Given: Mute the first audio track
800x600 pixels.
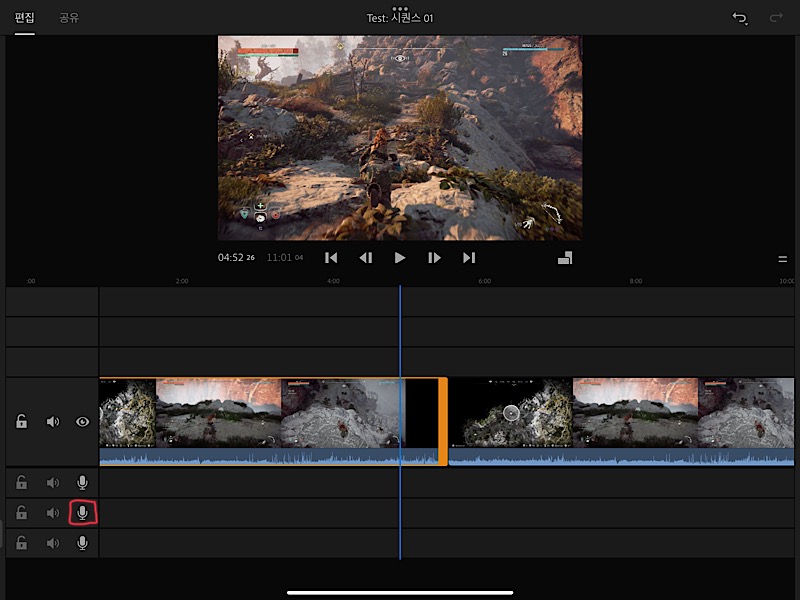Looking at the screenshot, I should [x=53, y=483].
